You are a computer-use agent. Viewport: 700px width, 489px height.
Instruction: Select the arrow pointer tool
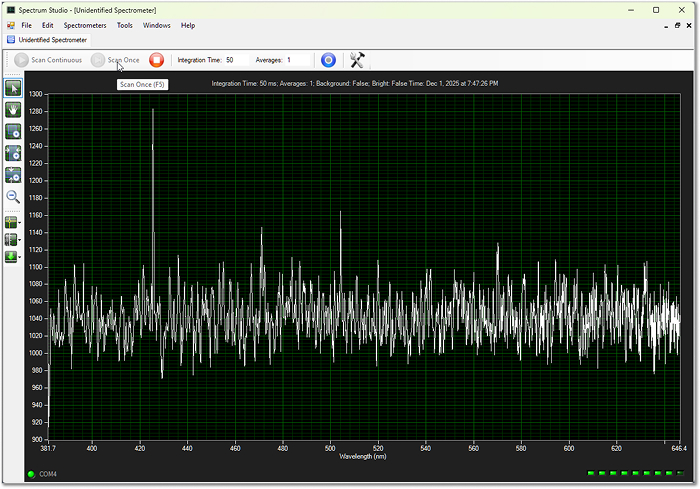pos(14,88)
